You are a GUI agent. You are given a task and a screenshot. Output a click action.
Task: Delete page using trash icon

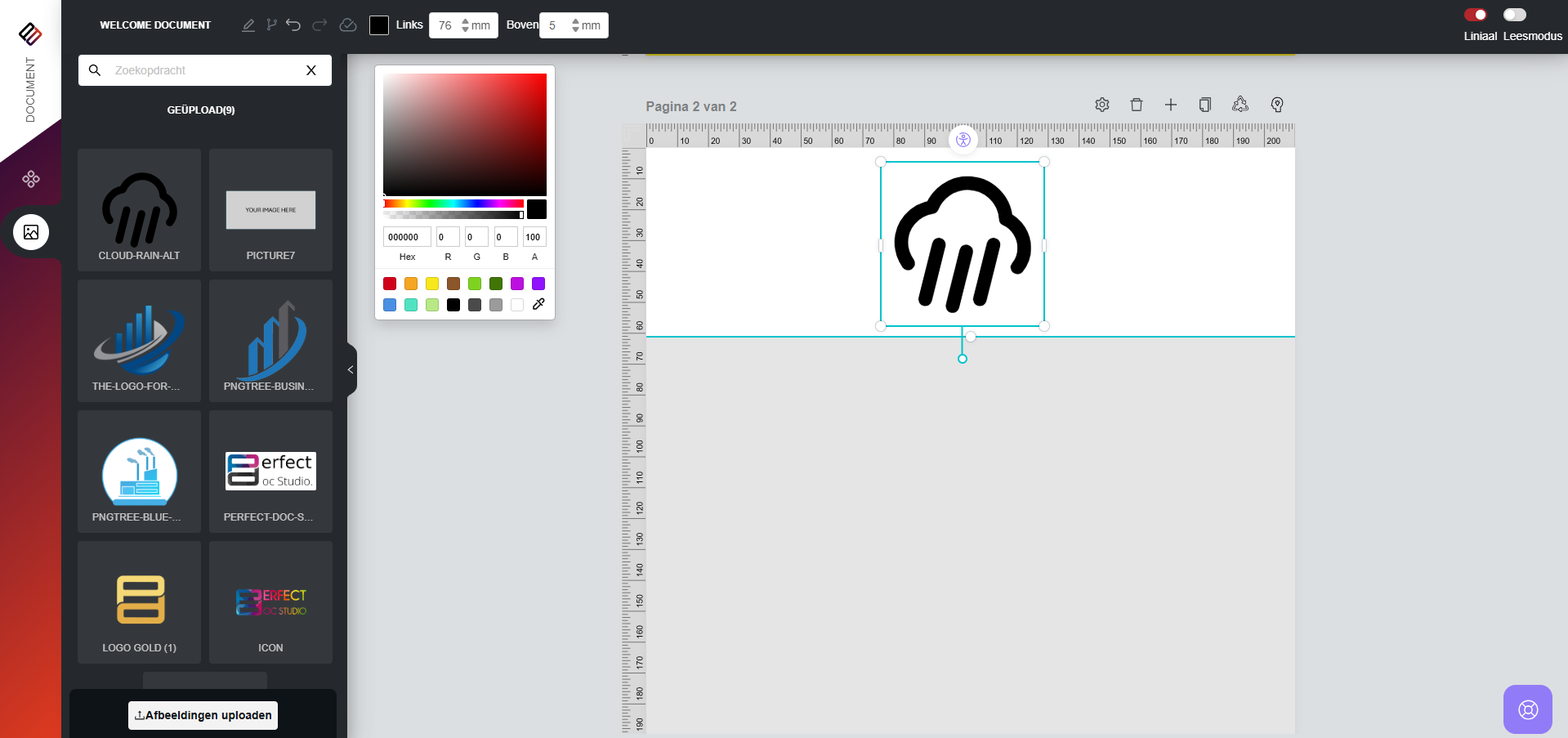pos(1136,105)
